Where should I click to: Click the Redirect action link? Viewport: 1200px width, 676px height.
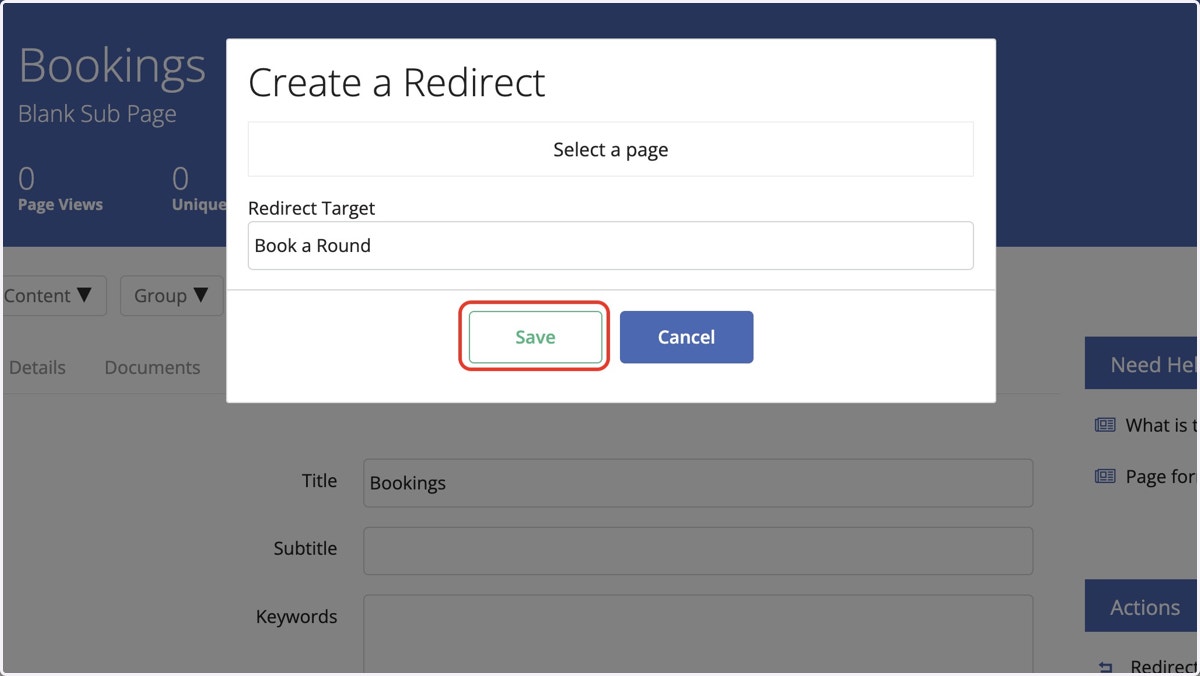pyautogui.click(x=1163, y=666)
